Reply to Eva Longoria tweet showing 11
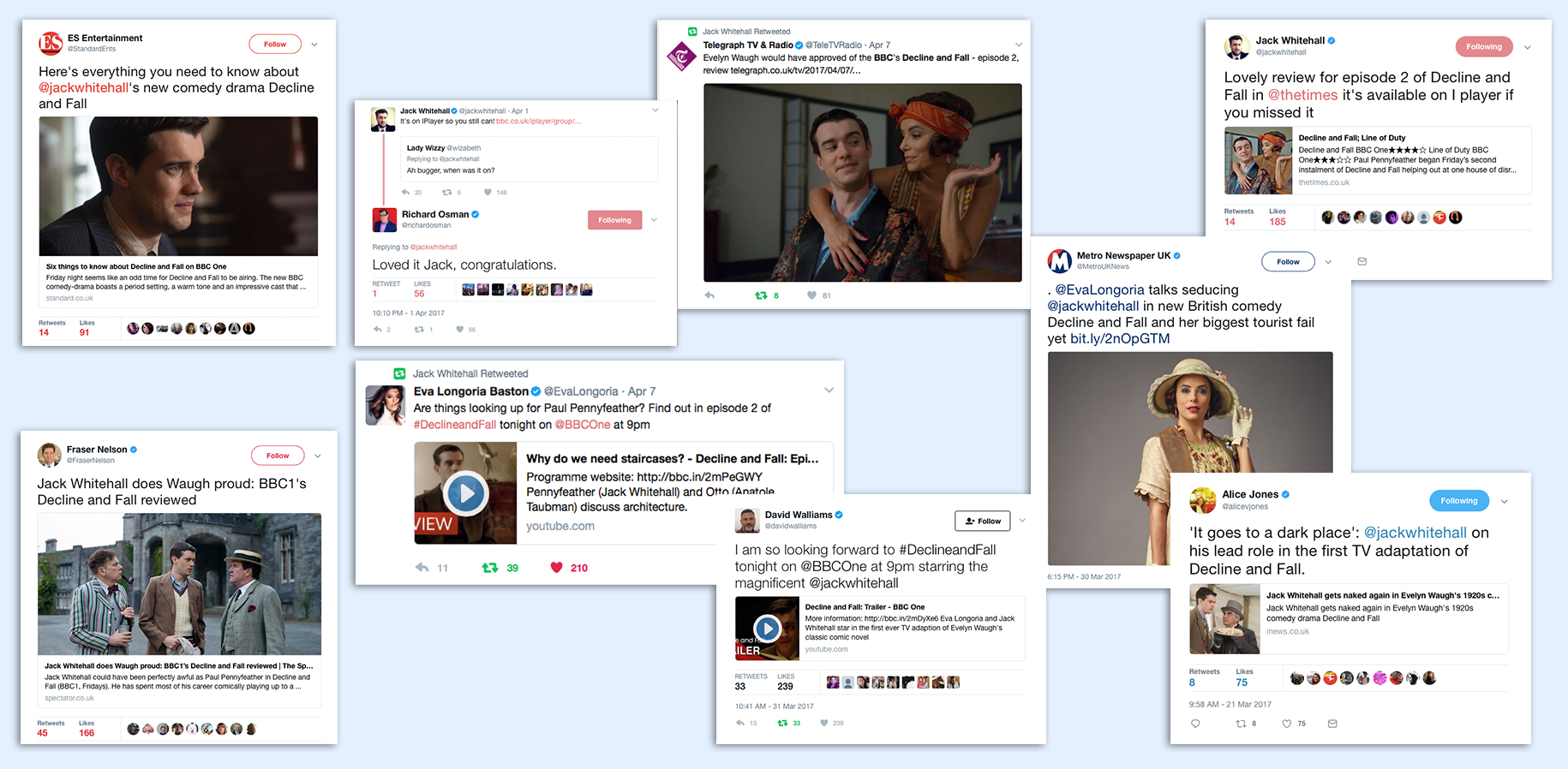The height and width of the screenshot is (769, 1568). [x=422, y=568]
